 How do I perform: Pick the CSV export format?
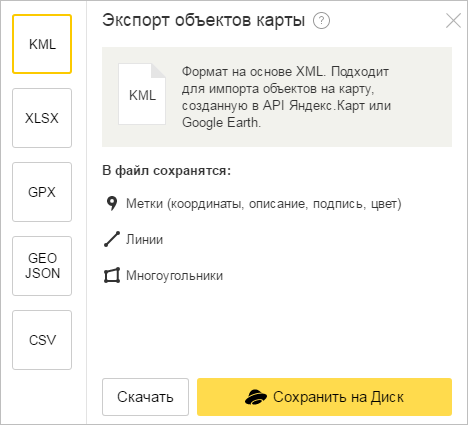click(x=42, y=340)
